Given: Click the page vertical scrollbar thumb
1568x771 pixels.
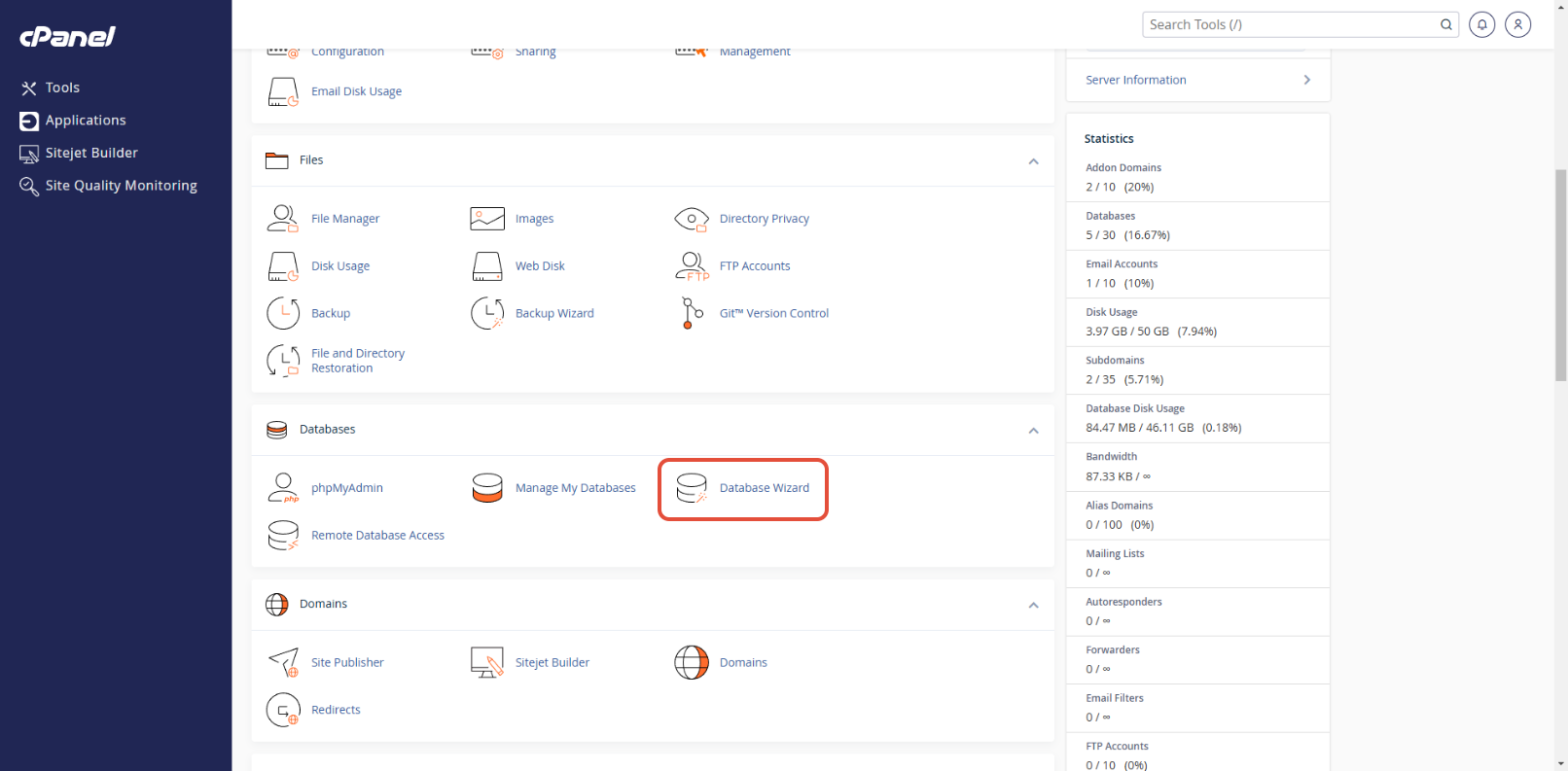Looking at the screenshot, I should click(x=1560, y=275).
